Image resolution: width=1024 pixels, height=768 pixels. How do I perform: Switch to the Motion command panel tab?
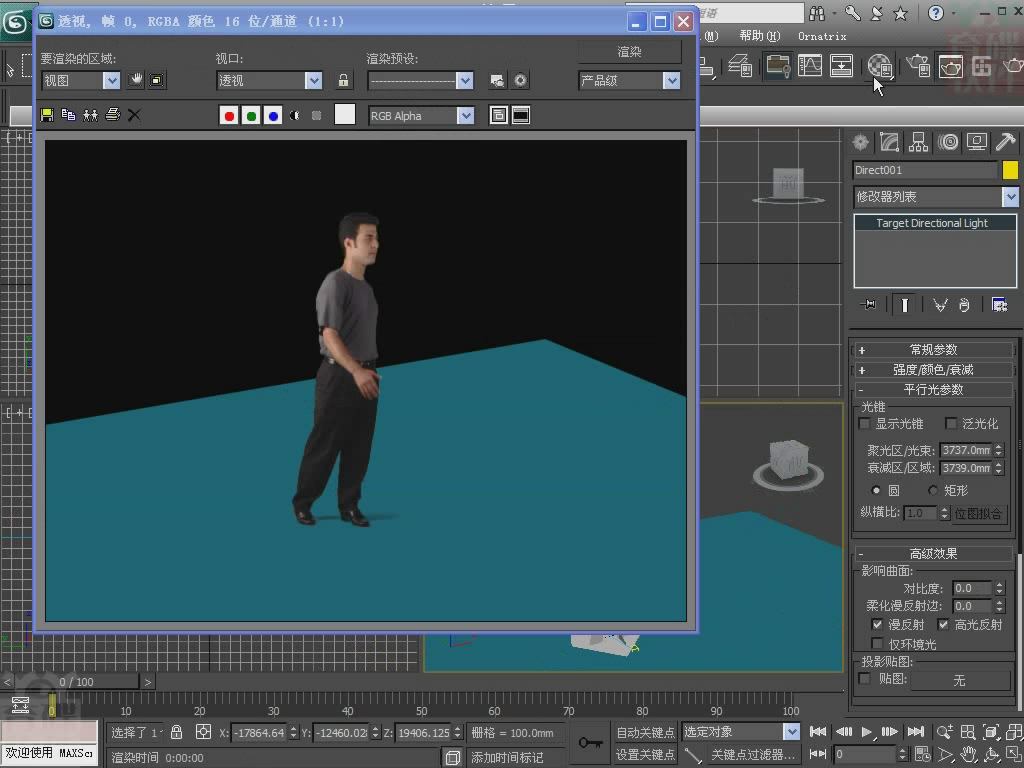948,142
